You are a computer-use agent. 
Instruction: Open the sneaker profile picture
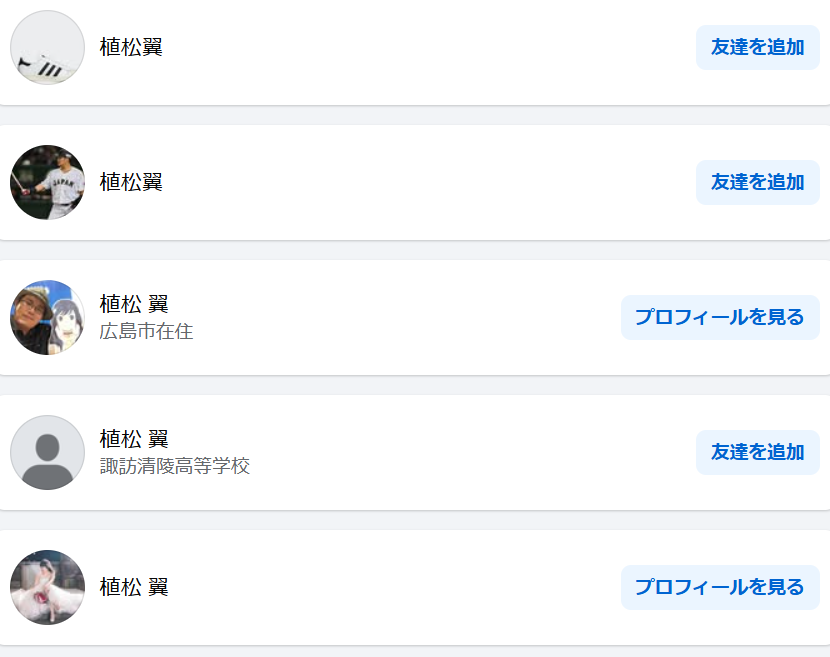click(47, 47)
